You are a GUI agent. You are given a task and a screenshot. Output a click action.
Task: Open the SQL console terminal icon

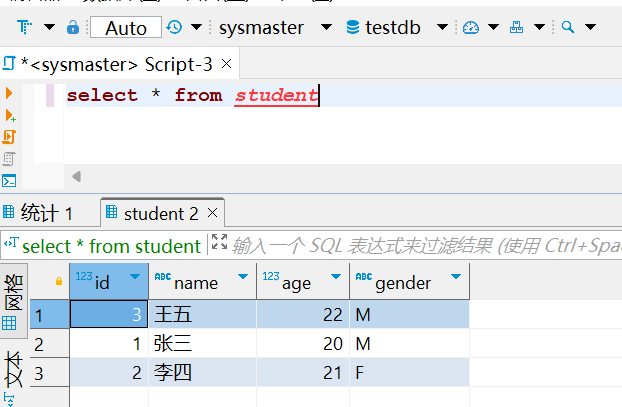point(10,181)
